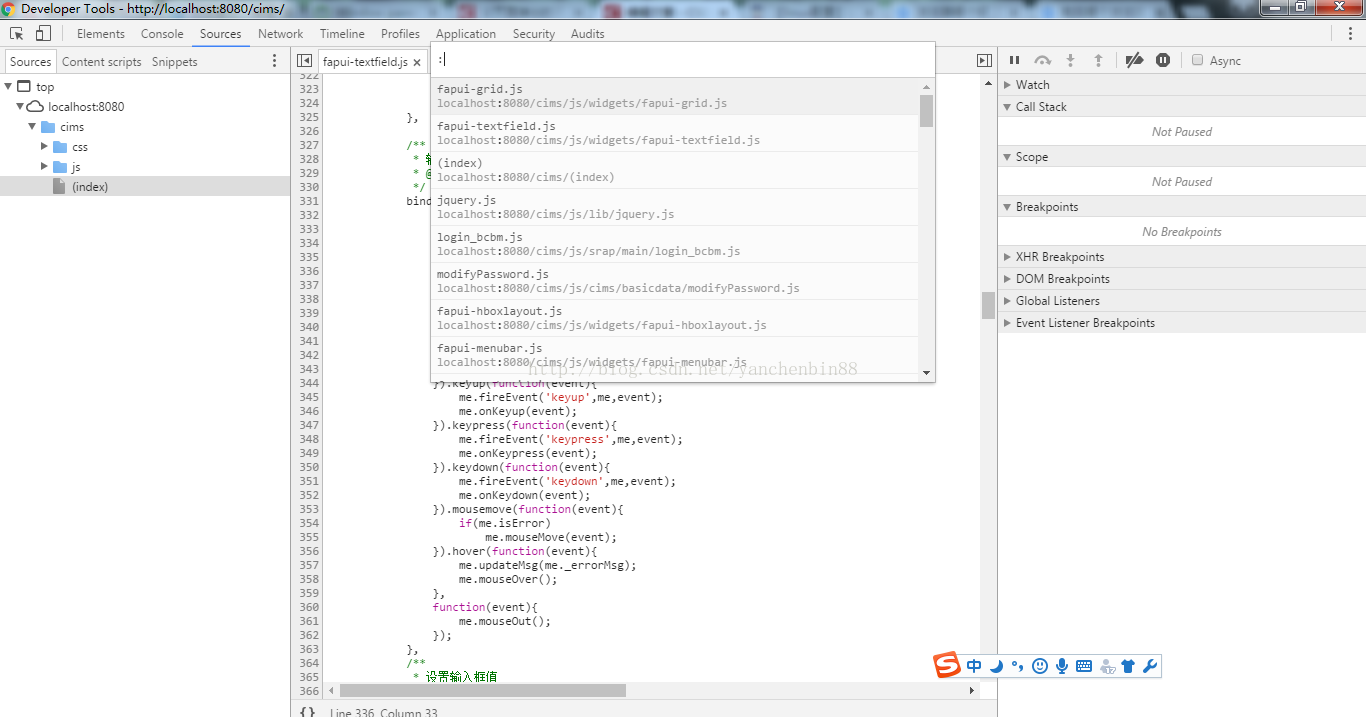Open the Security panel tab
1366x717 pixels.
534,34
